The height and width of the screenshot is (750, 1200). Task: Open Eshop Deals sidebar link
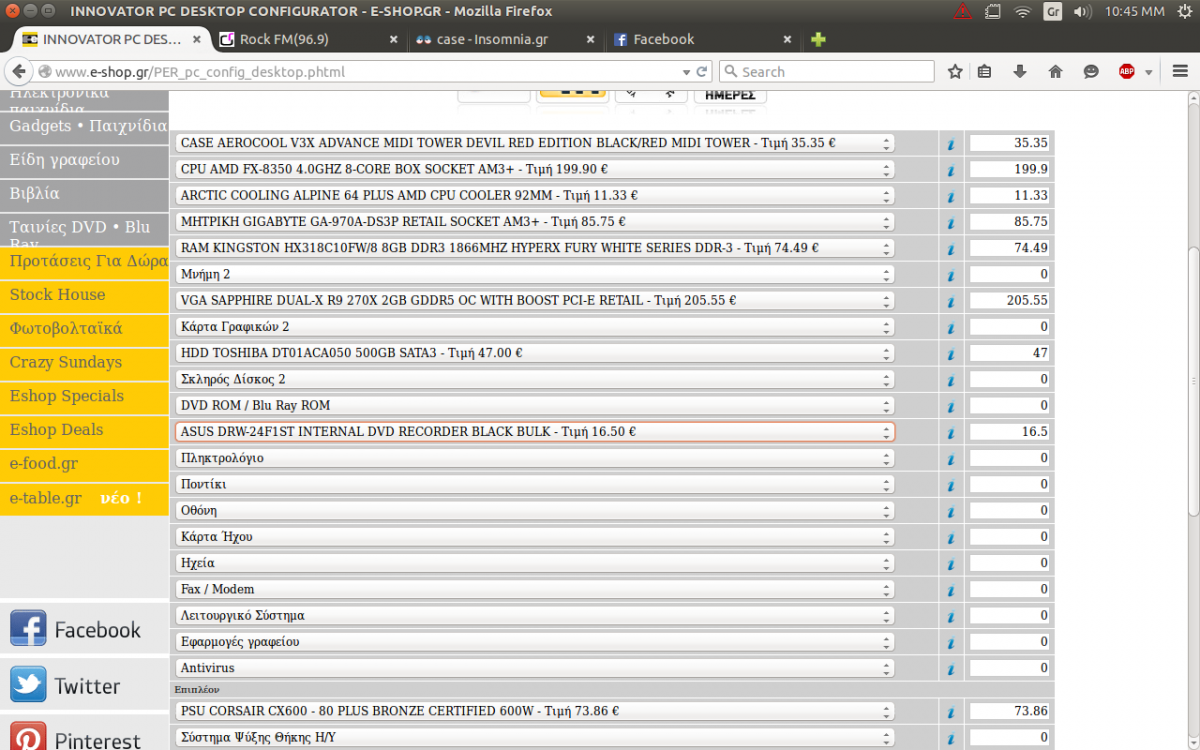coord(84,430)
